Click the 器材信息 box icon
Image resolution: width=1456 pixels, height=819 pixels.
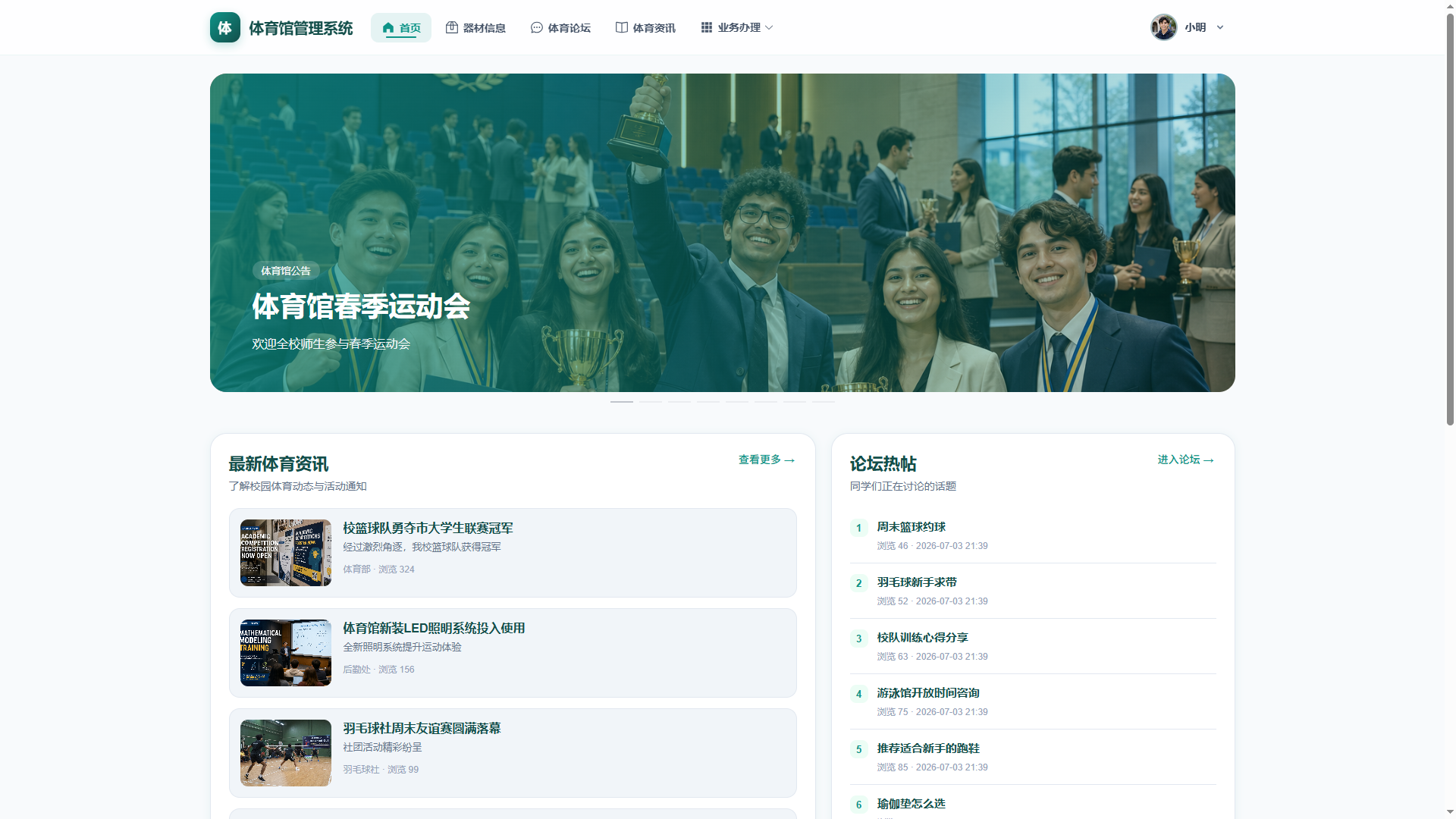click(452, 27)
